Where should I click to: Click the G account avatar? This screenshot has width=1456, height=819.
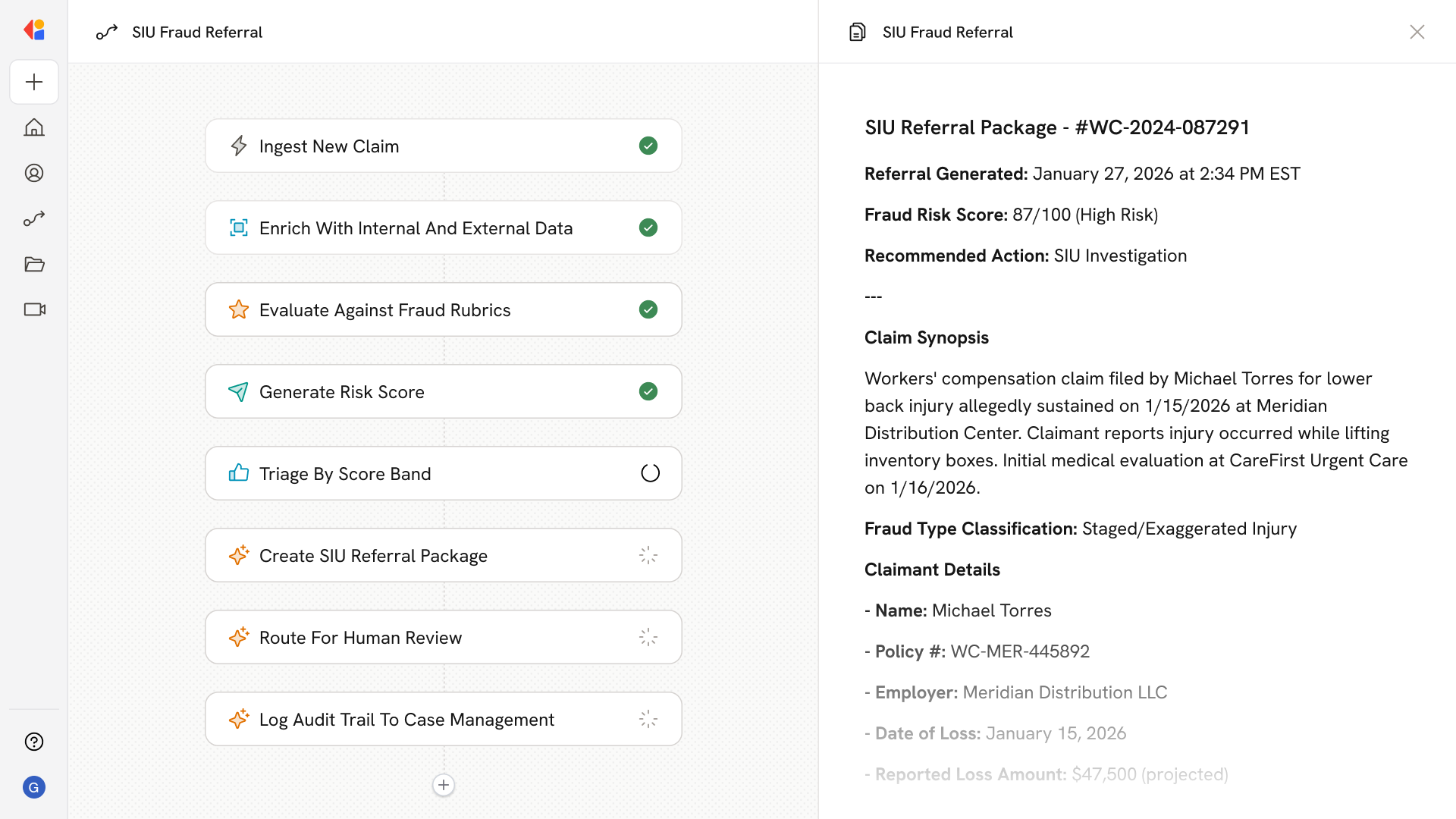(34, 787)
